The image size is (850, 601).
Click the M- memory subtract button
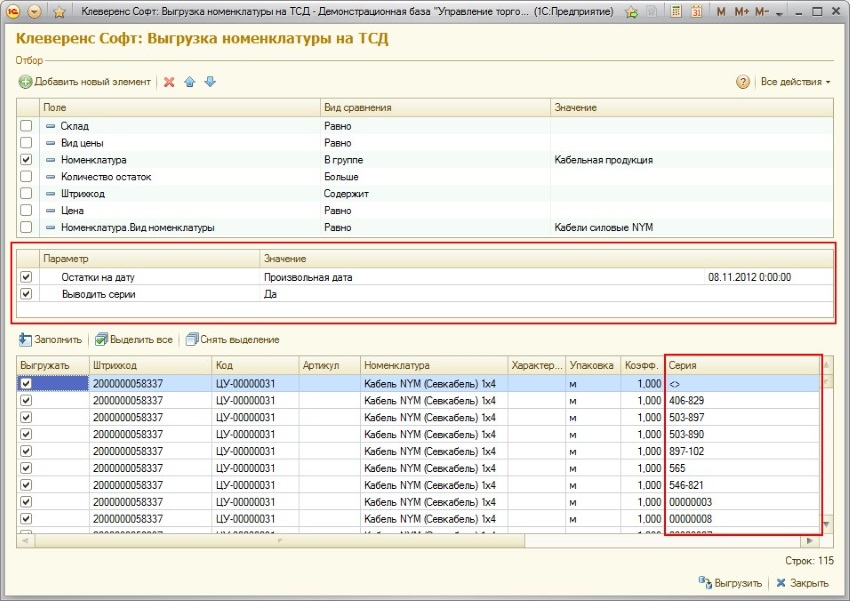coord(762,11)
